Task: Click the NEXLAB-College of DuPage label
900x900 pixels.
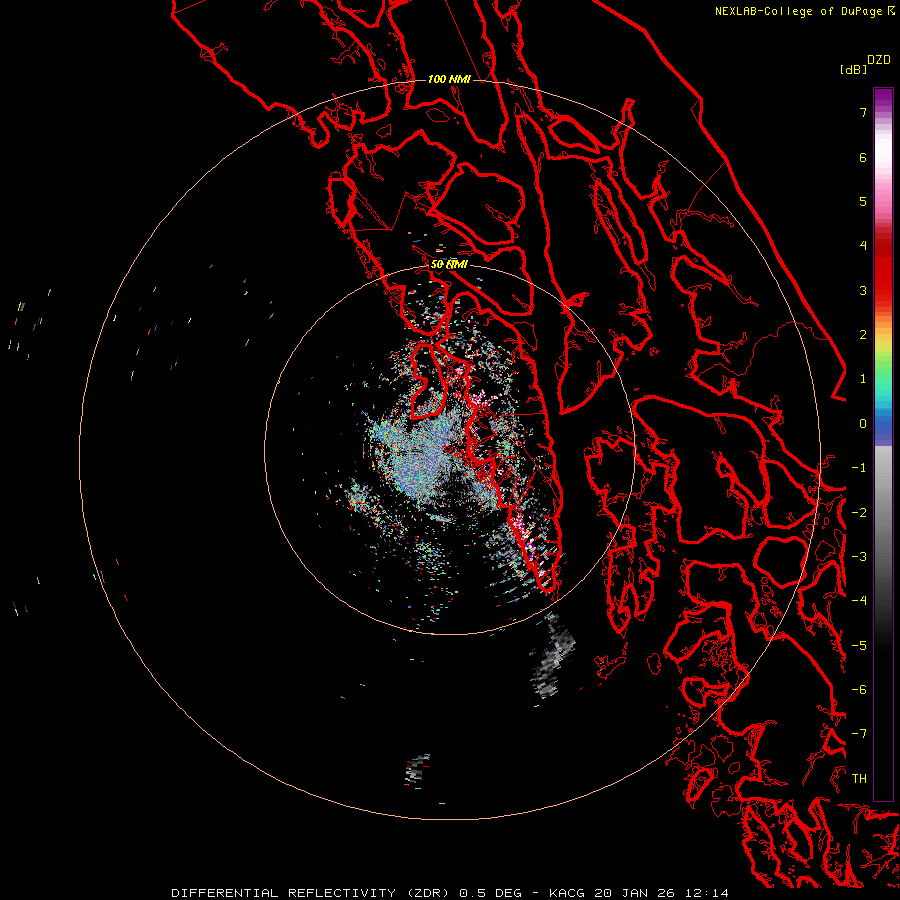Action: pyautogui.click(x=804, y=11)
